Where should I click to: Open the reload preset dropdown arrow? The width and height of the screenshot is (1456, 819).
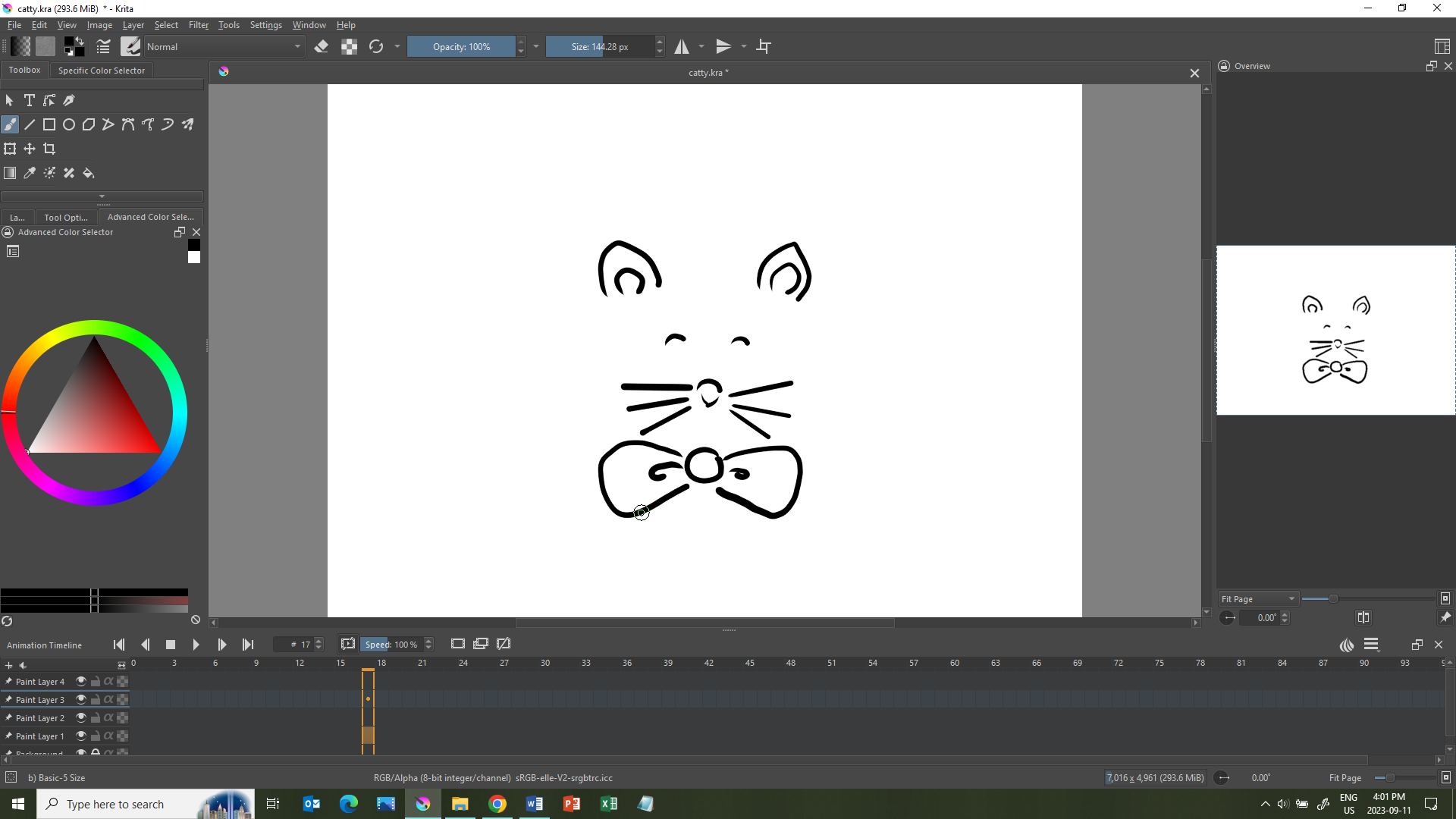pyautogui.click(x=397, y=46)
